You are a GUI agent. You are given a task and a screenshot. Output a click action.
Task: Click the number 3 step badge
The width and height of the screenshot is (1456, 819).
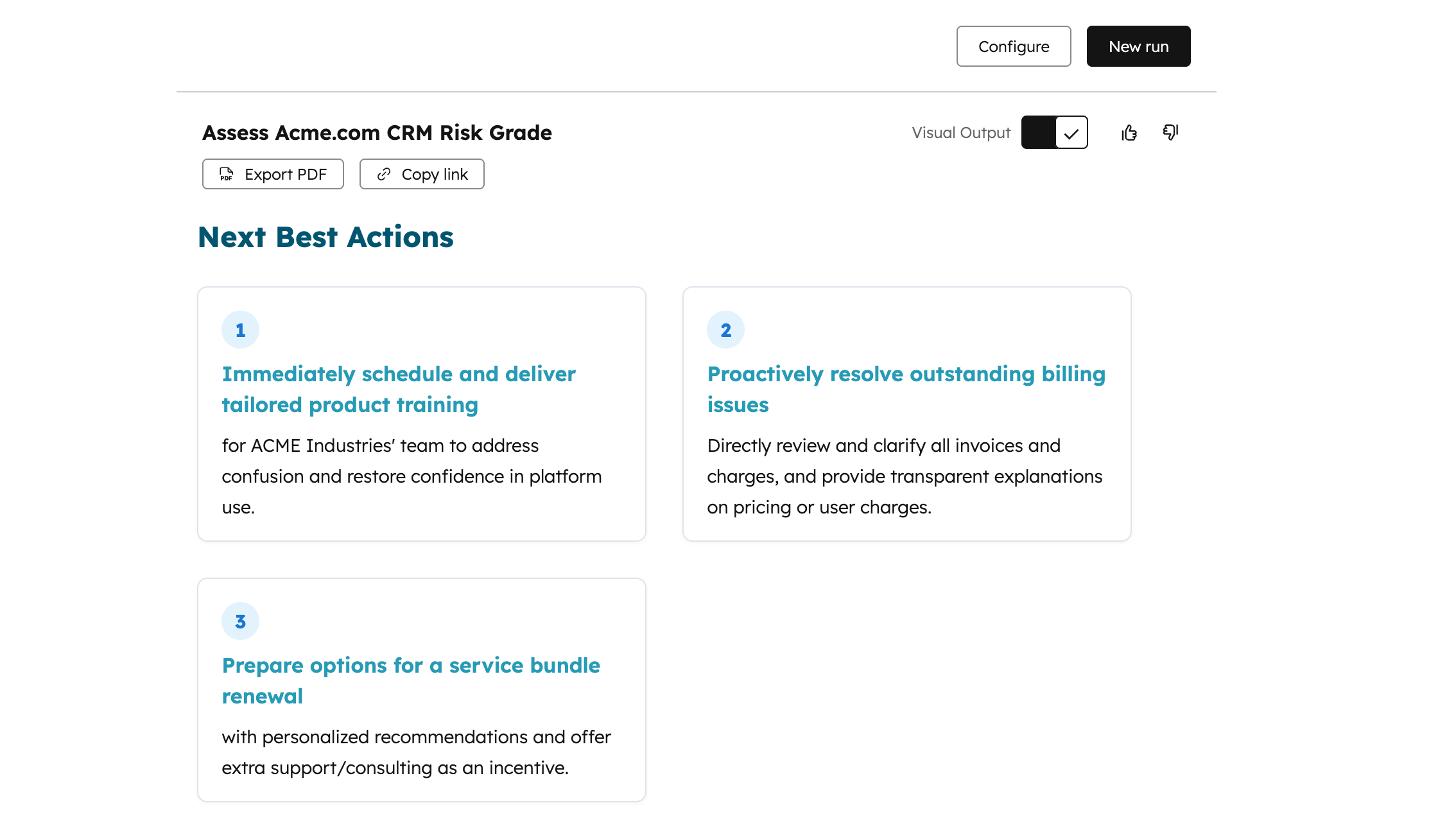[240, 621]
